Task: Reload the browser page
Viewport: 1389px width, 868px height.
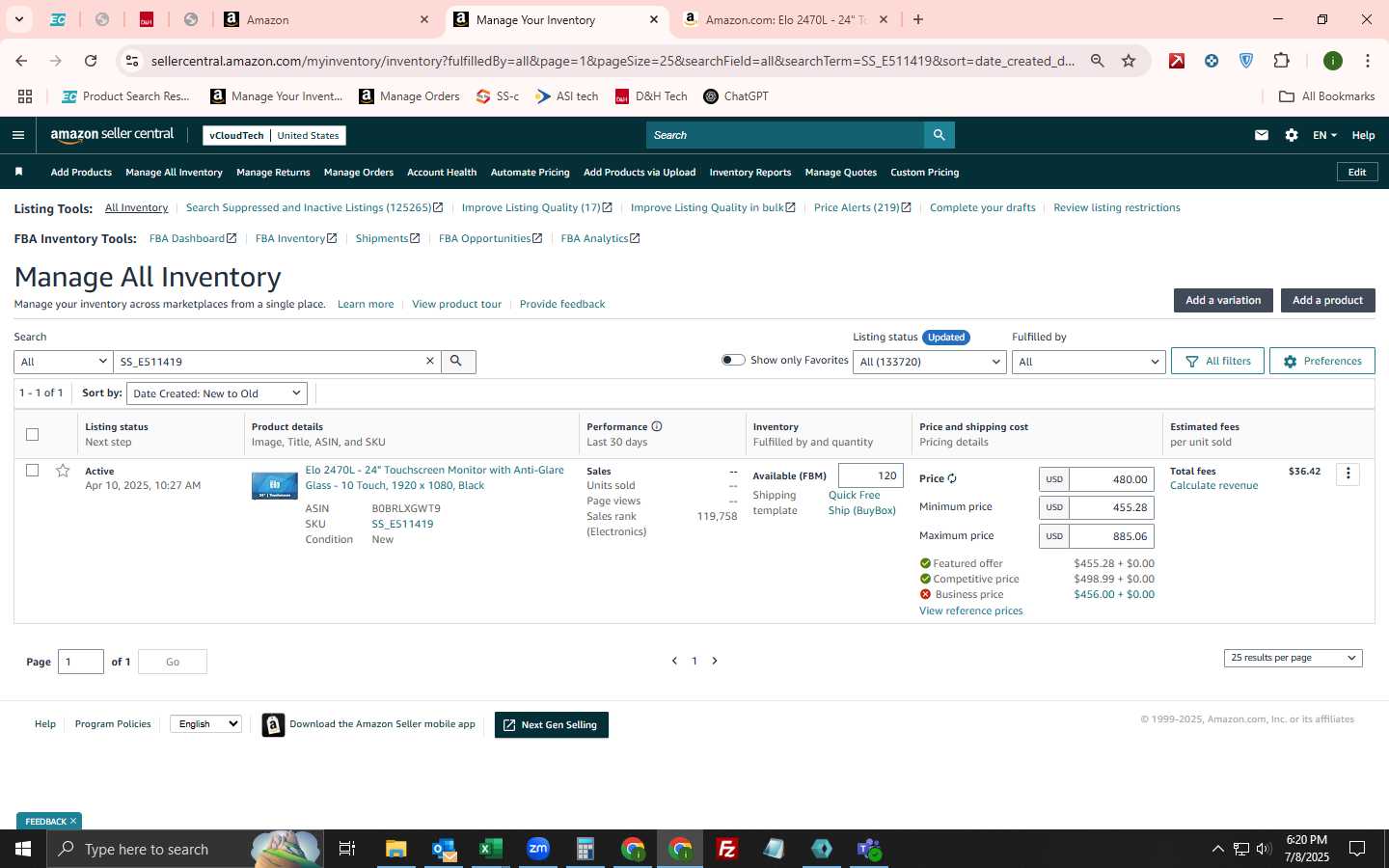Action: coord(91,61)
